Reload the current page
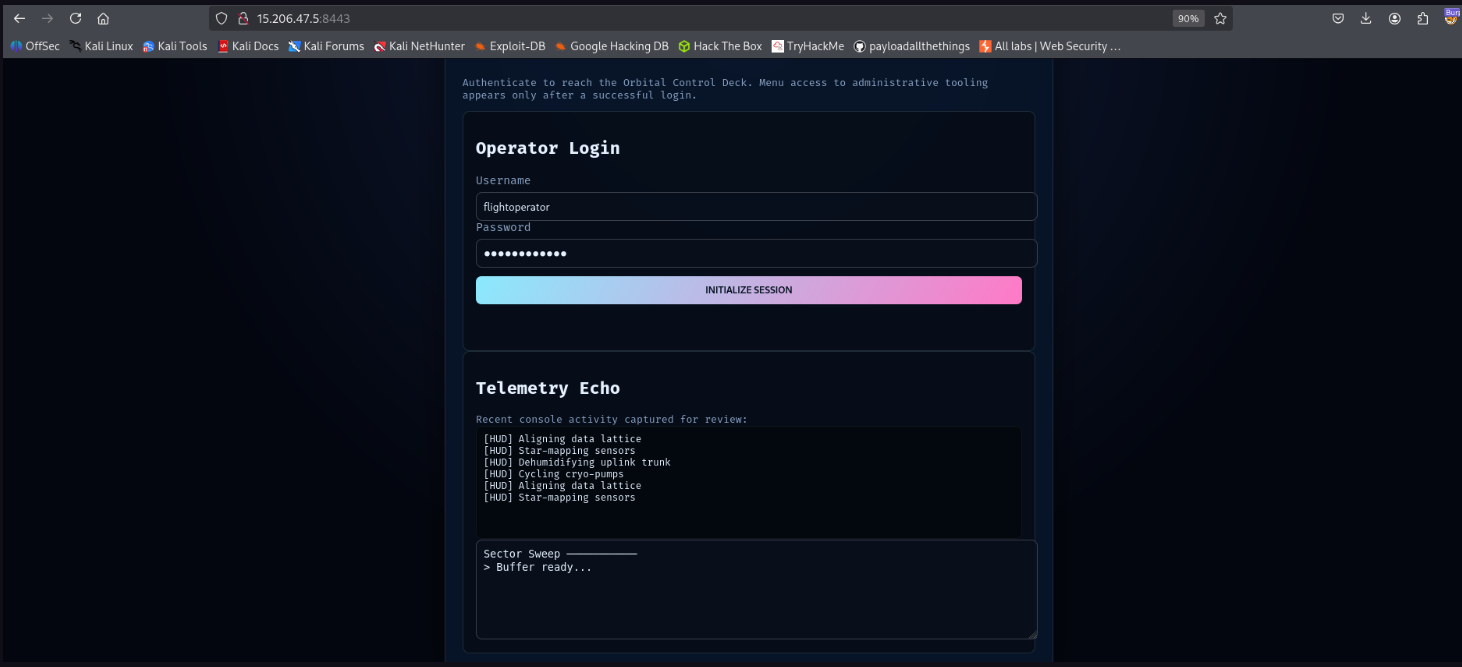Viewport: 1462px width, 667px height. pos(74,17)
